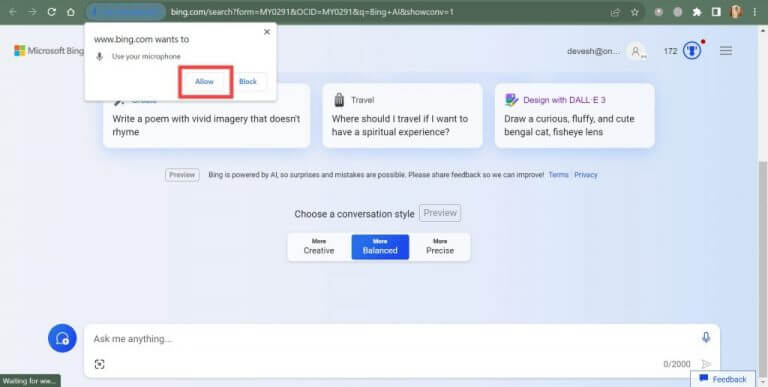
Task: Open the devesh account profile icon
Action: pyautogui.click(x=636, y=51)
